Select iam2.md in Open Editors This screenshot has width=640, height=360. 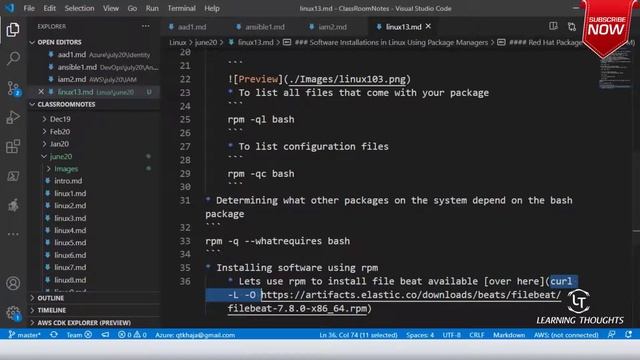tap(72, 79)
